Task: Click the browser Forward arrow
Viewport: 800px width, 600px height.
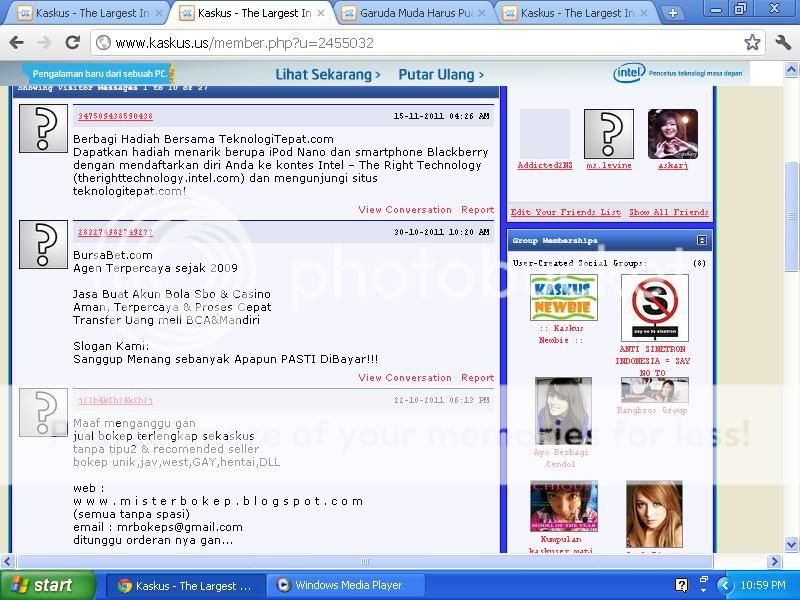Action: 45,43
